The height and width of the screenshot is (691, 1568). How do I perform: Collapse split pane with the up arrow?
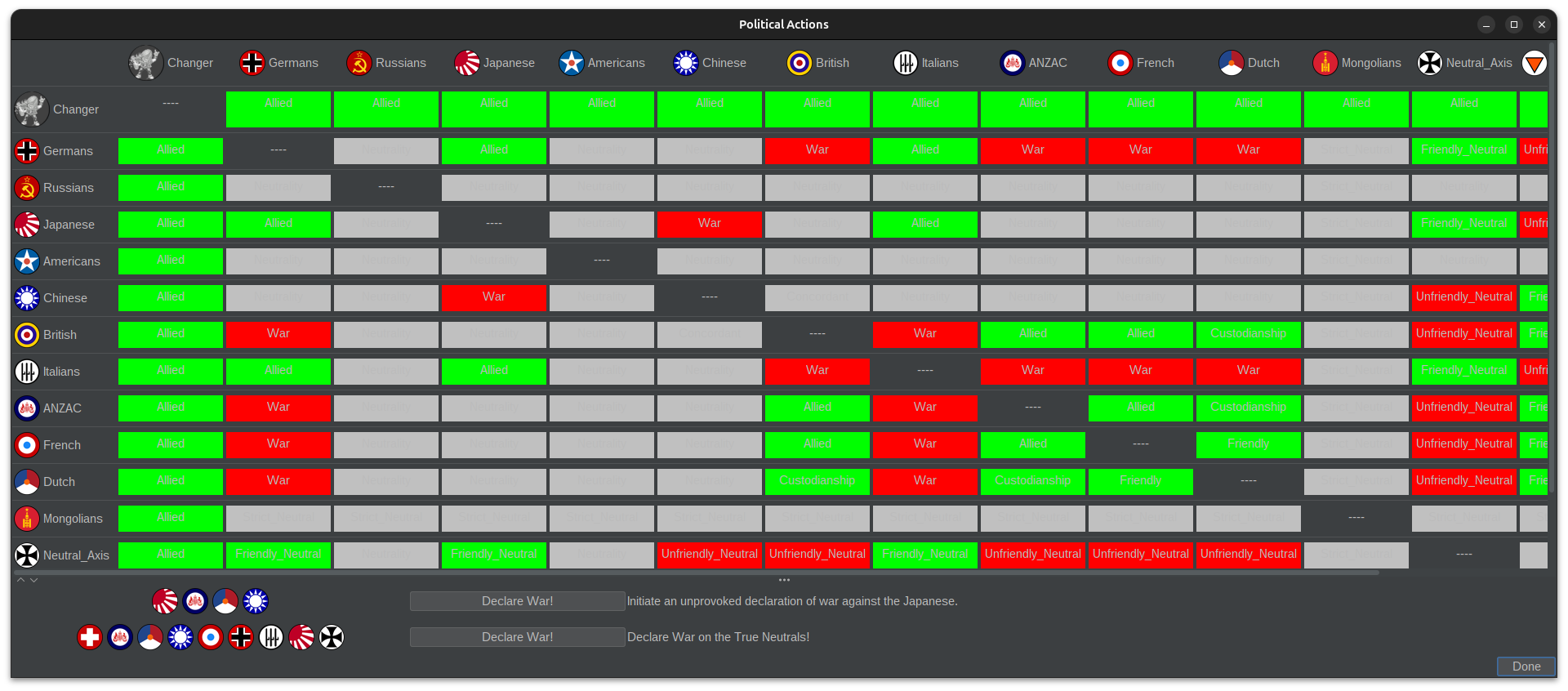[21, 580]
